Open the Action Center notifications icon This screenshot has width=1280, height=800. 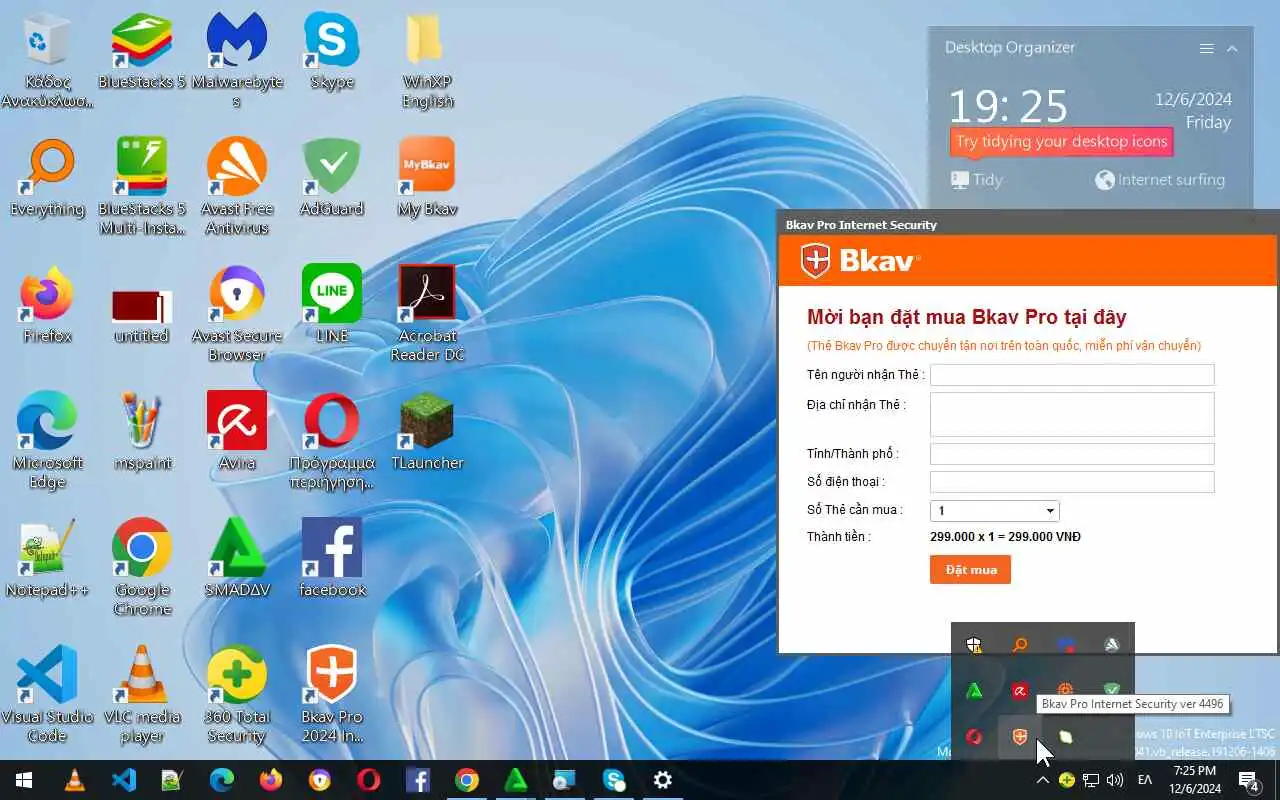1249,780
